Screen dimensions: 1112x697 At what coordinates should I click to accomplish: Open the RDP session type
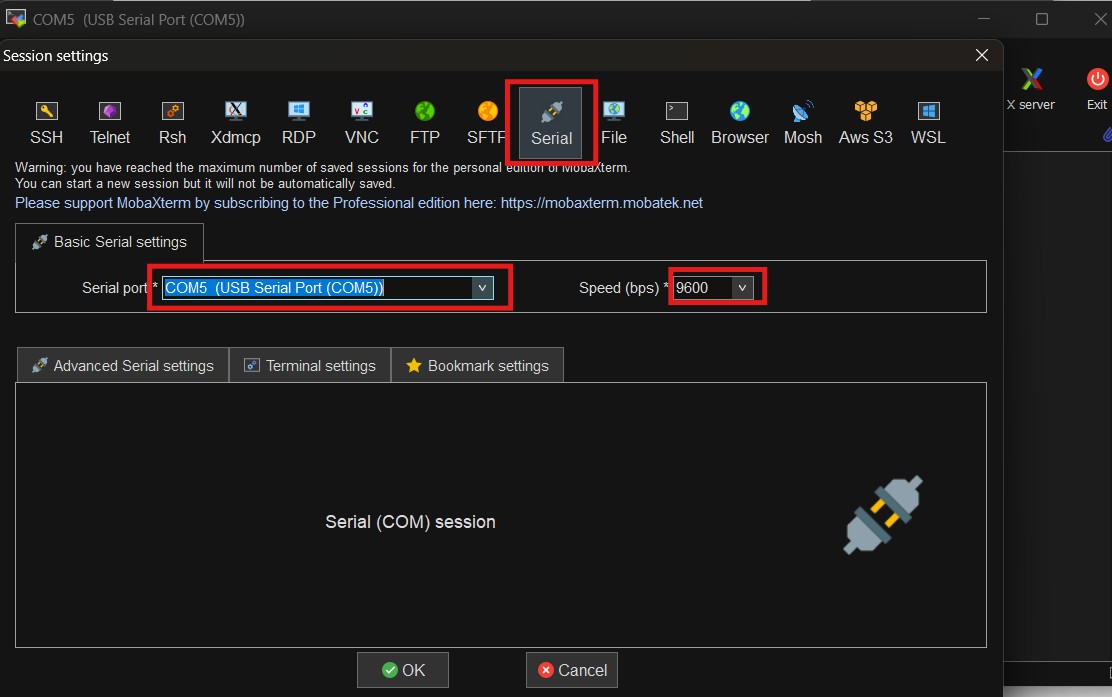pyautogui.click(x=299, y=123)
